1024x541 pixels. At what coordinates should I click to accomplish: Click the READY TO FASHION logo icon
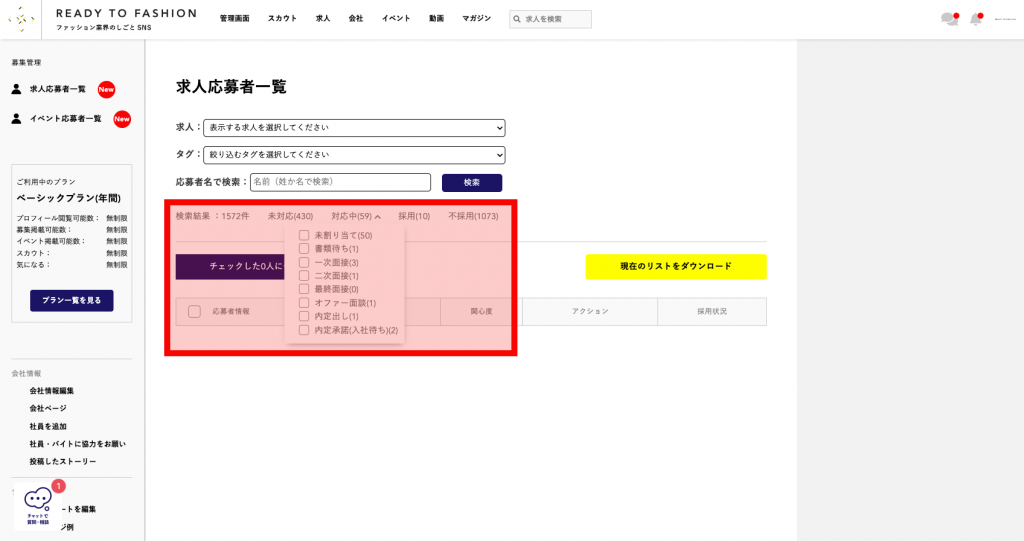21,18
